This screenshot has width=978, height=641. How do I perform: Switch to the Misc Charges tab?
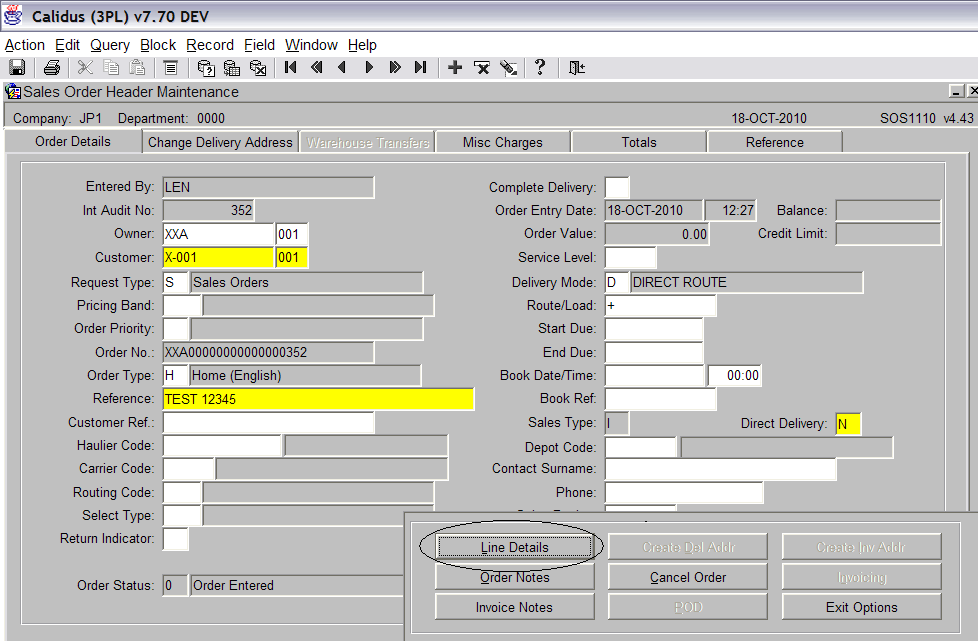pyautogui.click(x=503, y=142)
